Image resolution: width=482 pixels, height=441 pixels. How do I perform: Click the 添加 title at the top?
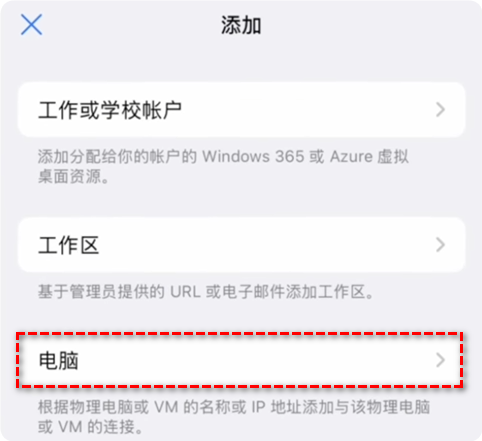pos(241,25)
